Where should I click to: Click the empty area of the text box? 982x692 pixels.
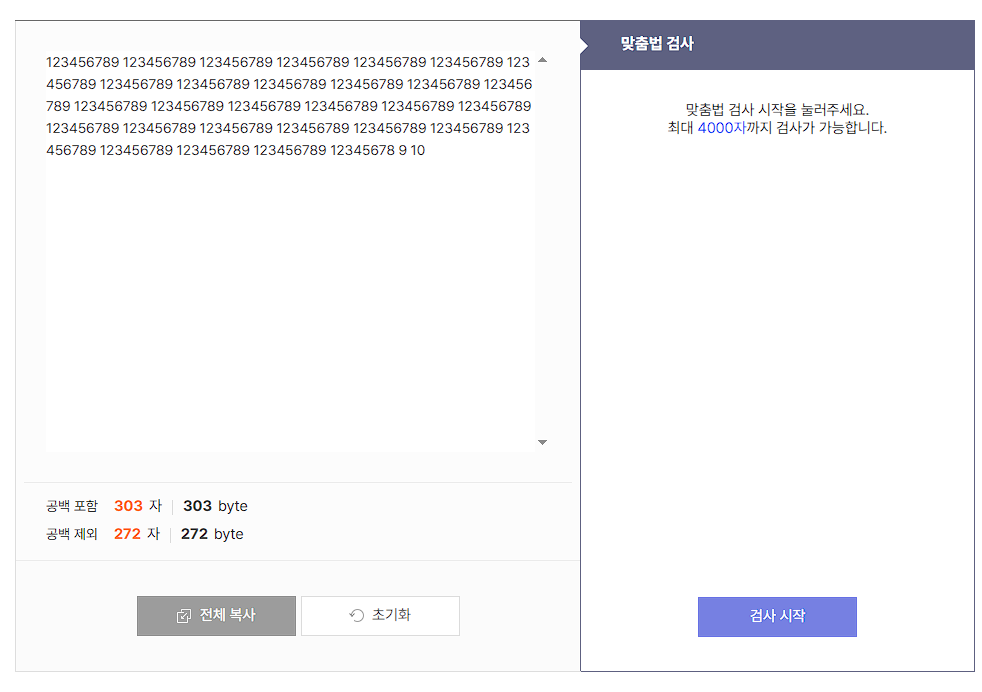(x=290, y=301)
